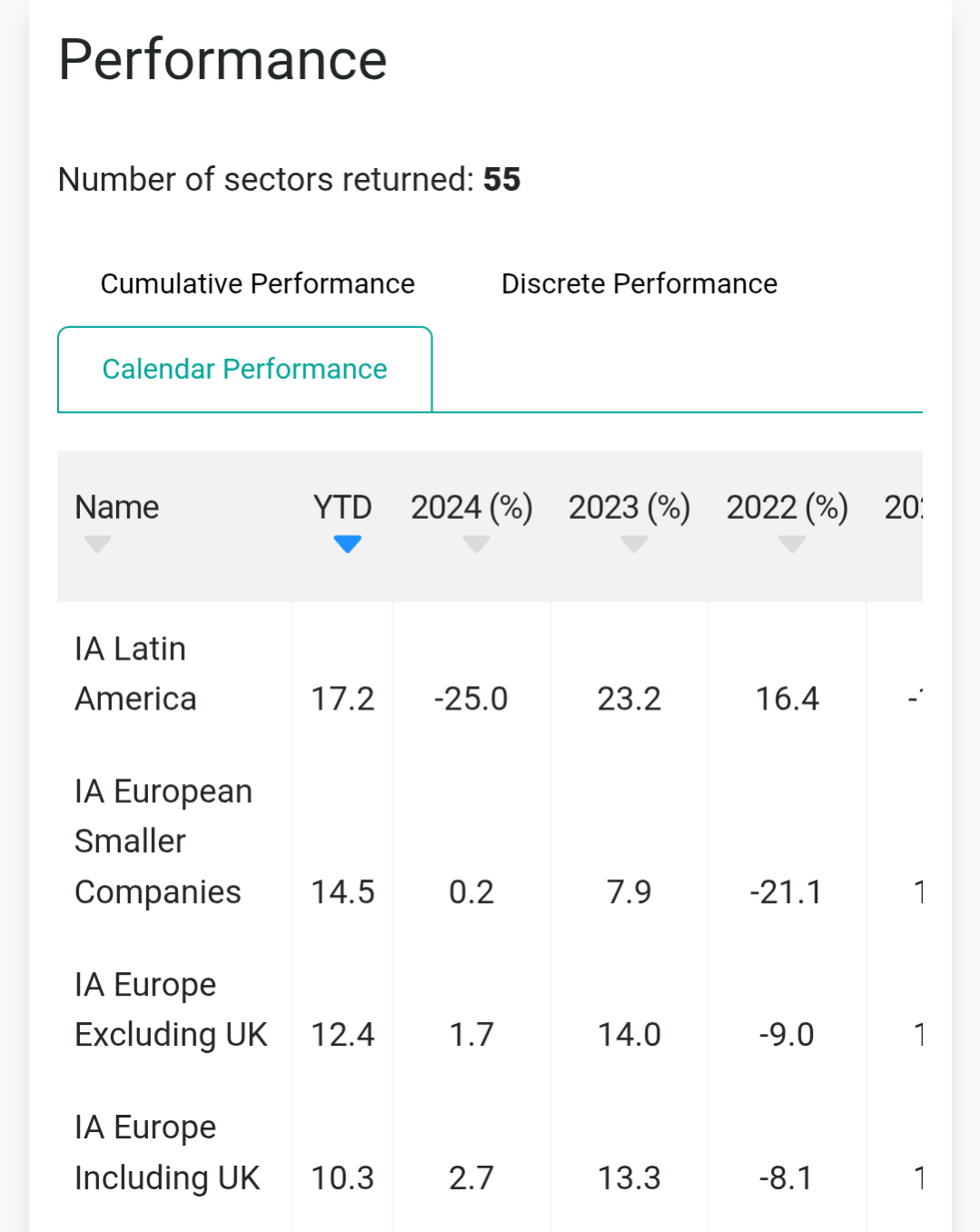Click the 2022 (%) column header
980x1232 pixels.
pos(787,507)
